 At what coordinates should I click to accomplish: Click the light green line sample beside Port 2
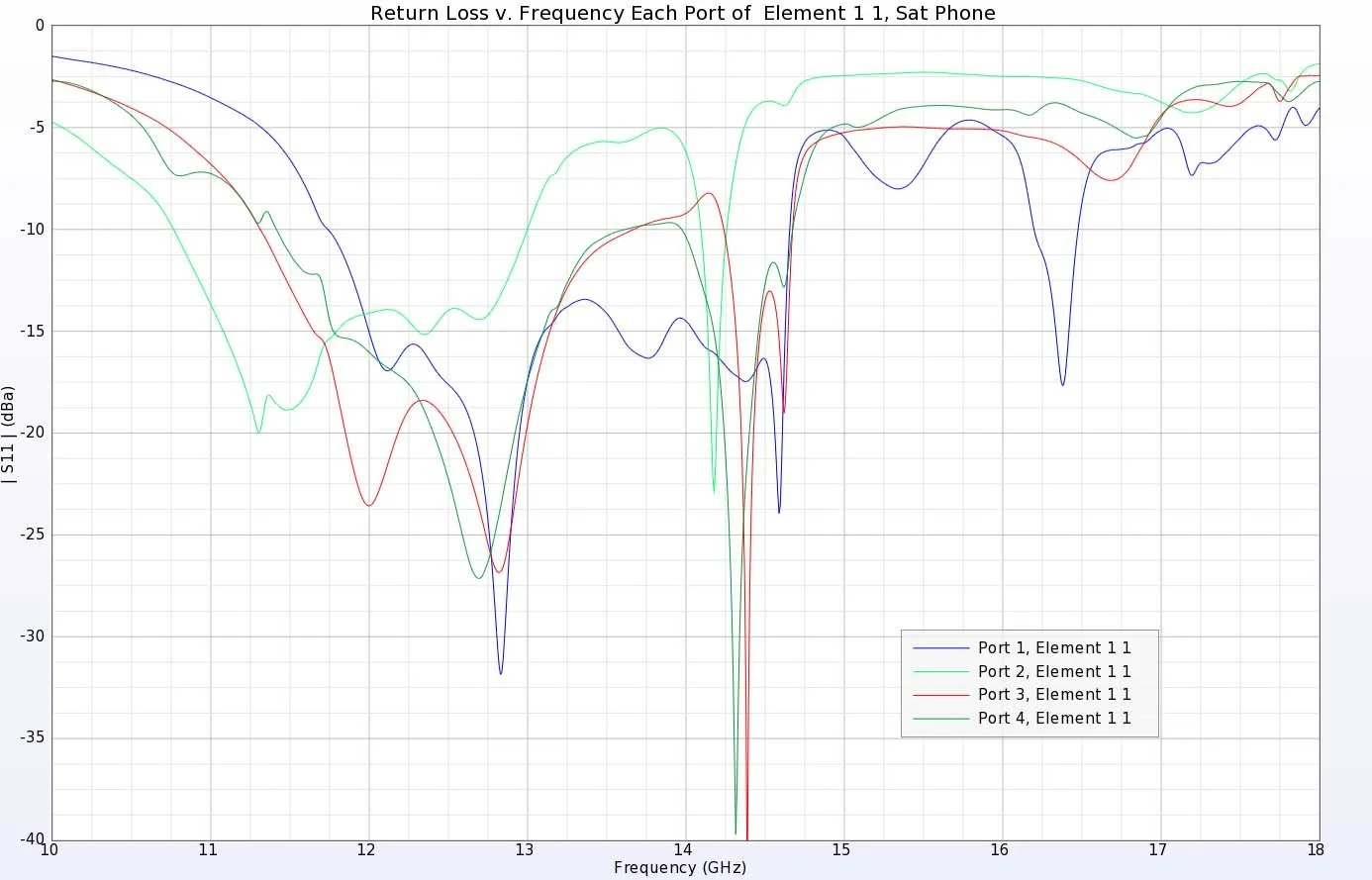pyautogui.click(x=940, y=671)
